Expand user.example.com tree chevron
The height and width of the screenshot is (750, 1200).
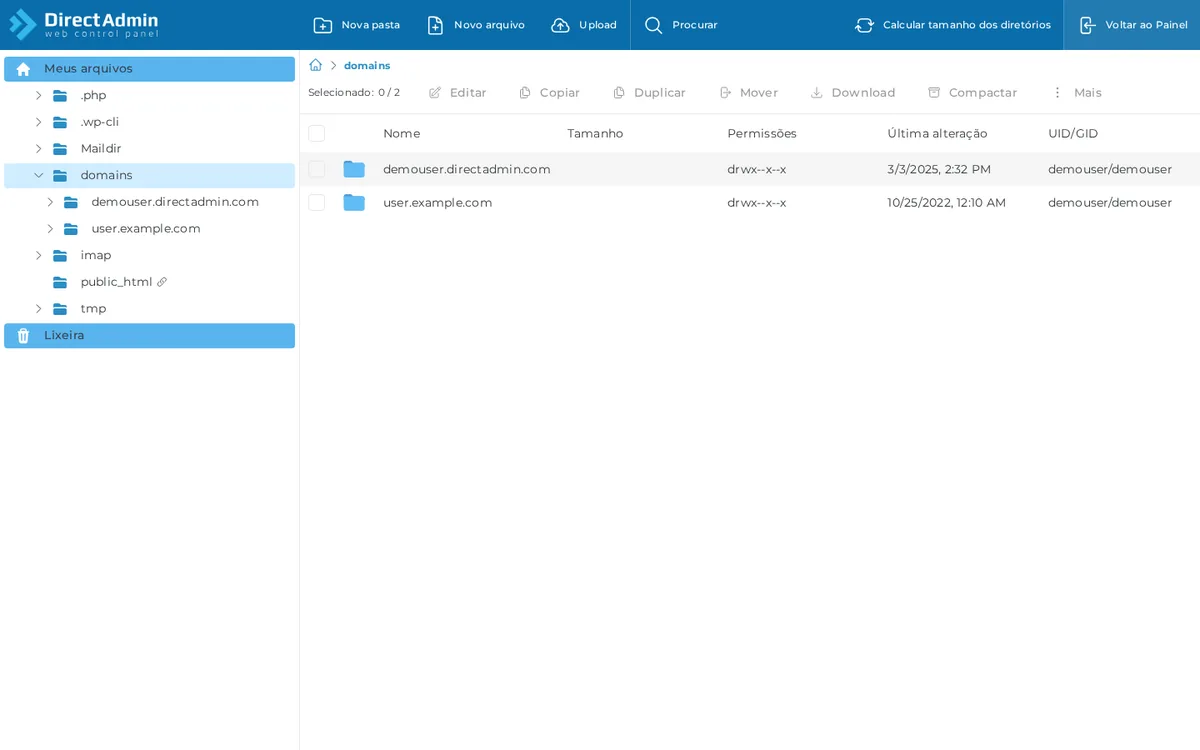coord(50,229)
